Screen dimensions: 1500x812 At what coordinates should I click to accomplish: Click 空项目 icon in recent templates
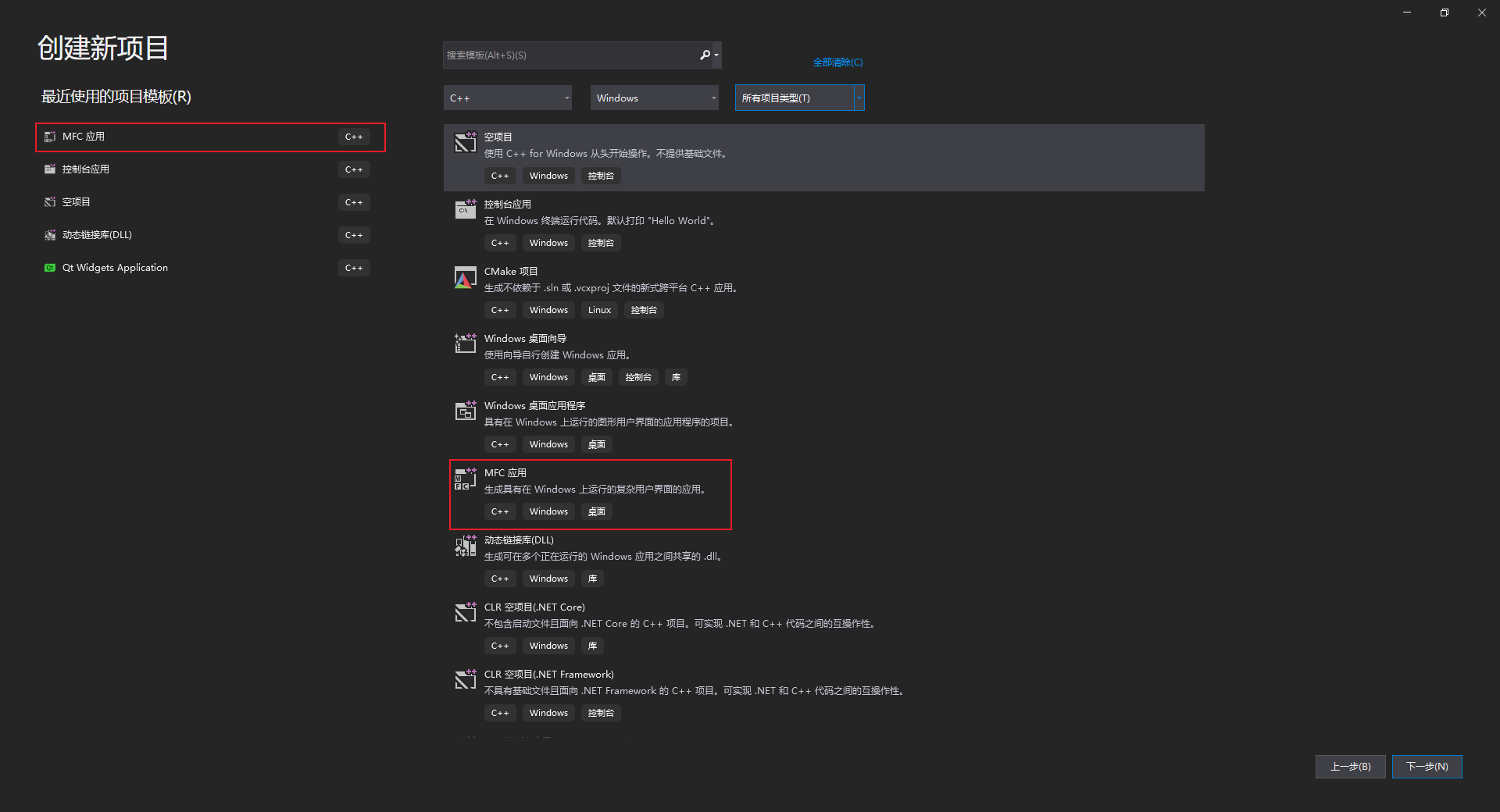50,202
